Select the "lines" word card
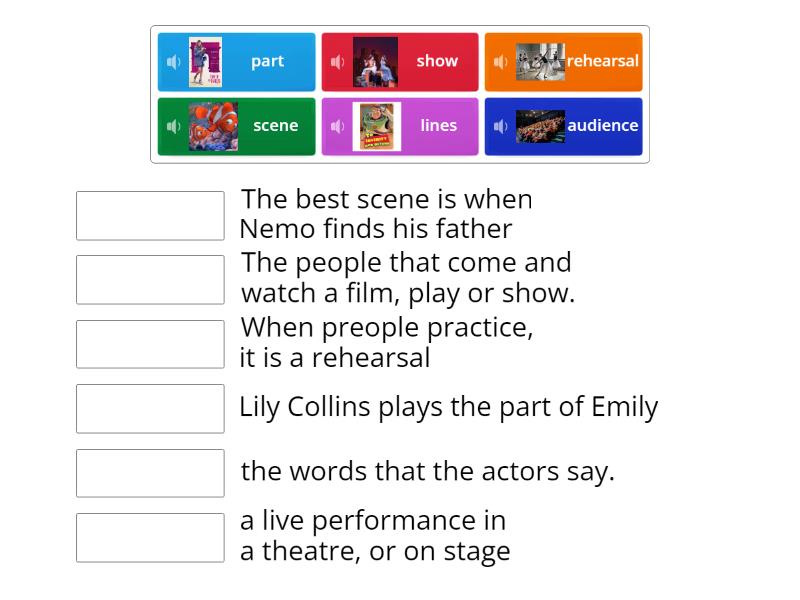This screenshot has width=800, height=600. tap(437, 126)
